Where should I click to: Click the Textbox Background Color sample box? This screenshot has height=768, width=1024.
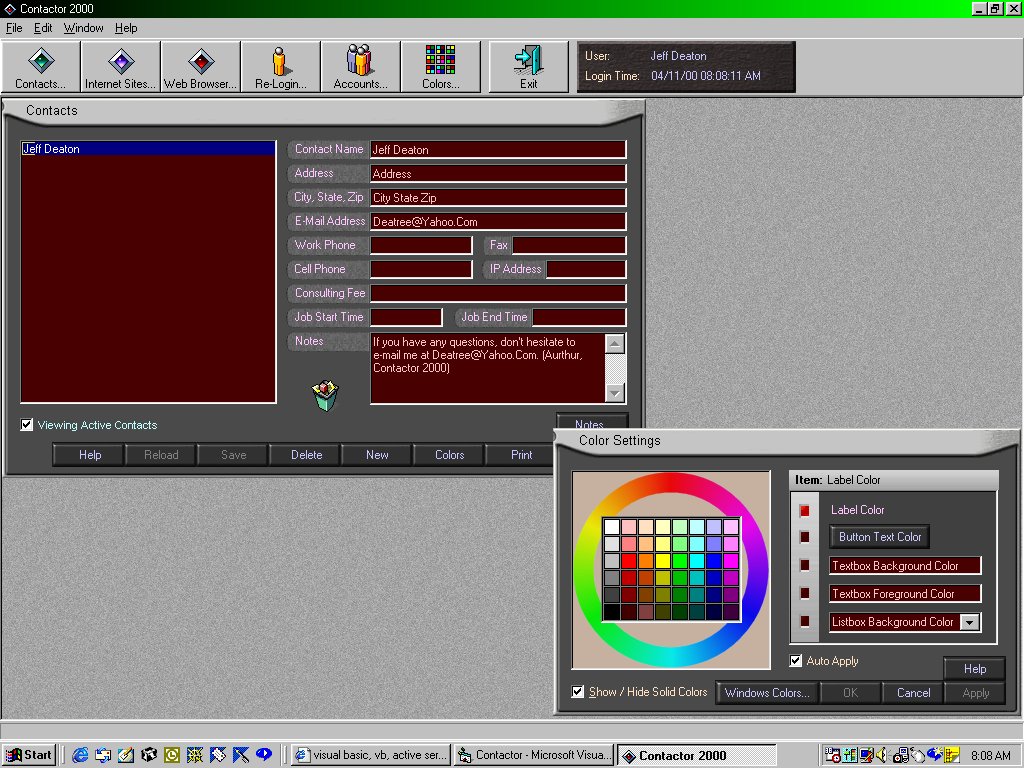[905, 566]
